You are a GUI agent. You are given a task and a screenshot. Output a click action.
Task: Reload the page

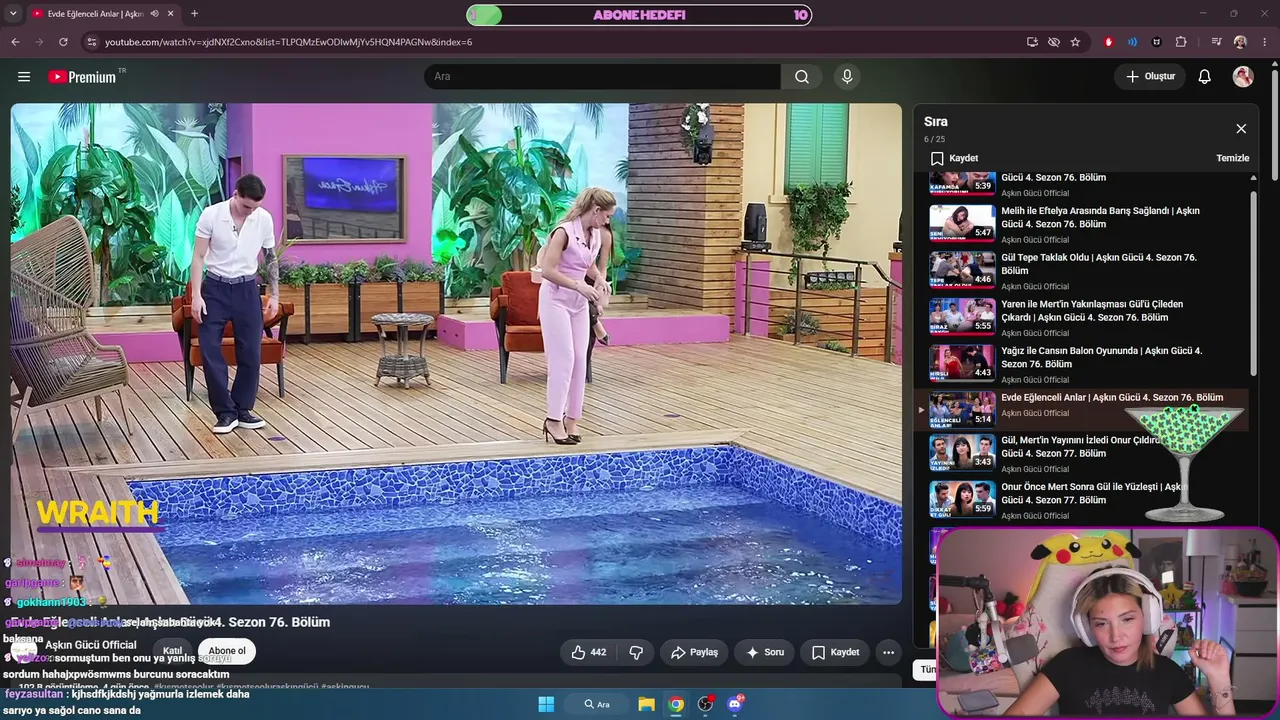click(63, 42)
